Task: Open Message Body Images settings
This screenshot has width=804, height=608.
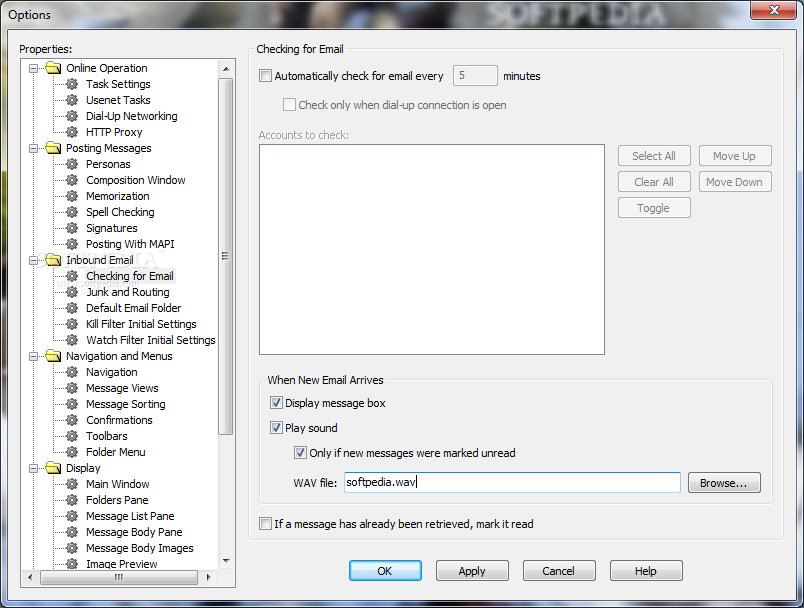Action: pos(139,548)
